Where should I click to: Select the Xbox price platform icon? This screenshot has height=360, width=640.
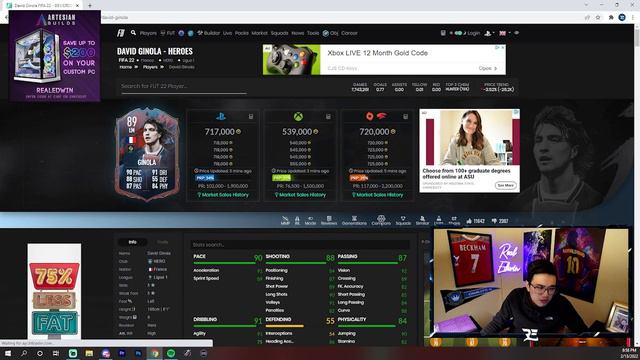298,117
